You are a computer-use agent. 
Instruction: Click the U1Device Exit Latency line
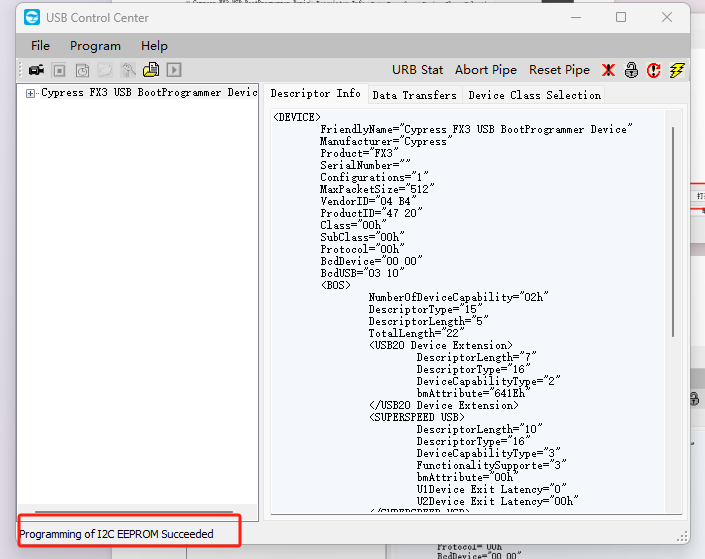point(491,489)
